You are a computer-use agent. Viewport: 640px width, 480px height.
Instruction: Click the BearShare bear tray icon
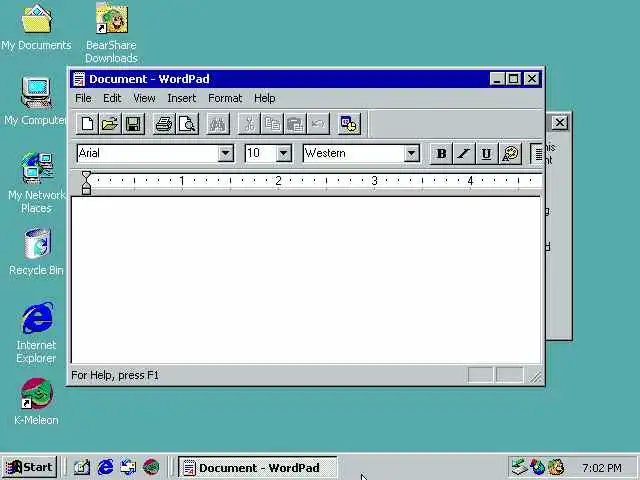556,467
